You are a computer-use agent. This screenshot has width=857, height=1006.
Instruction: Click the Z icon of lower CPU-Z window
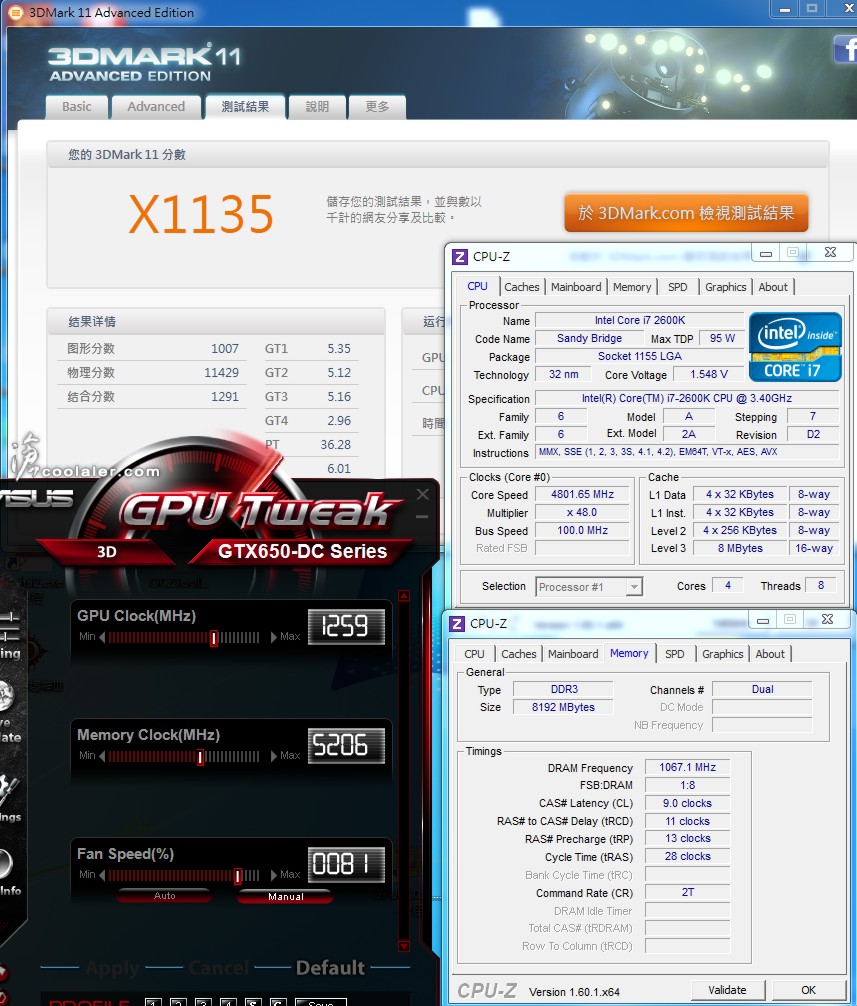(457, 624)
